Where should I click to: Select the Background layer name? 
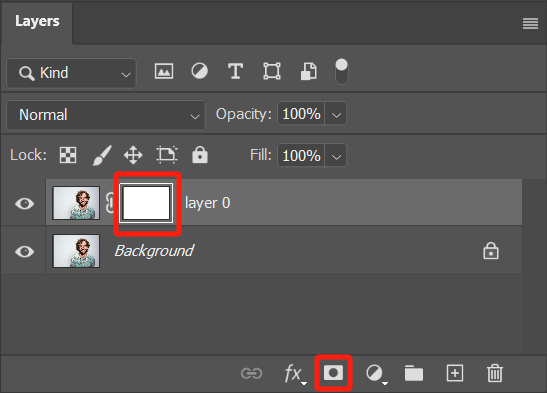coord(154,251)
